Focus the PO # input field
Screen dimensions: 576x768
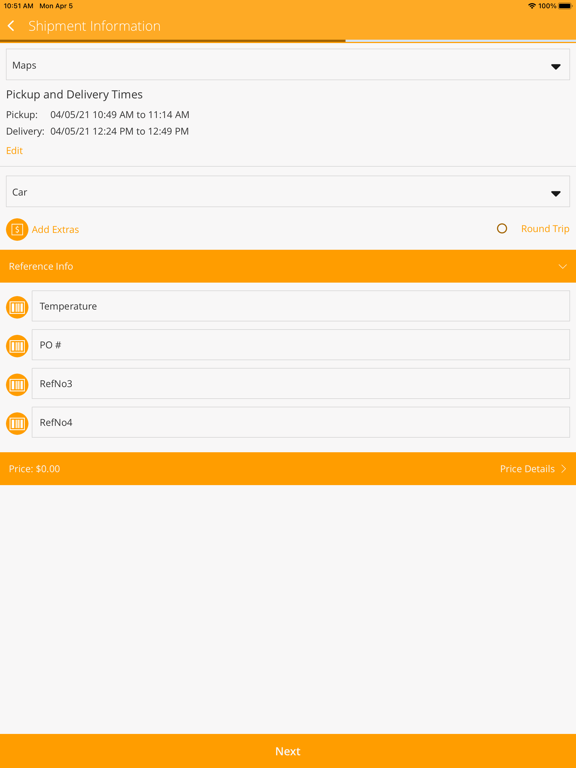click(301, 345)
